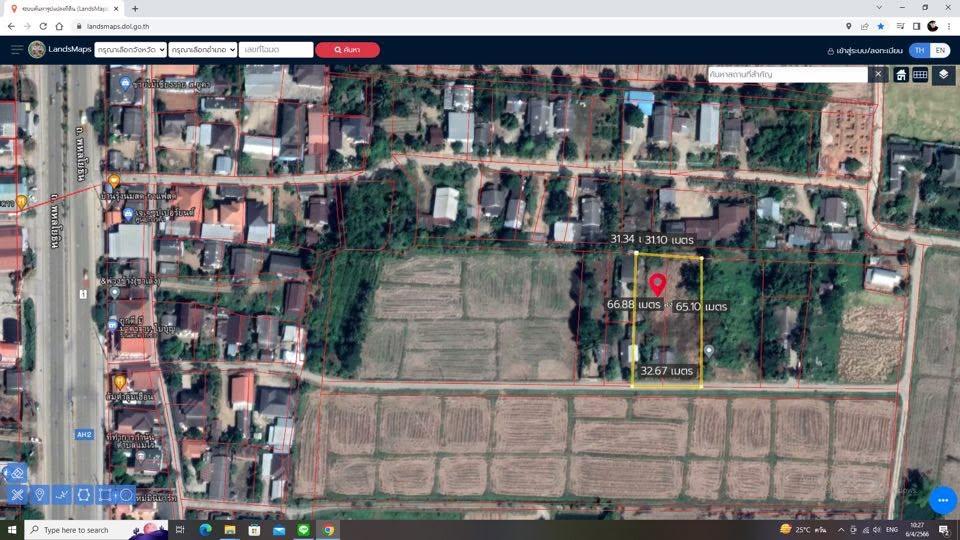Focus the title deed number field

tap(276, 50)
